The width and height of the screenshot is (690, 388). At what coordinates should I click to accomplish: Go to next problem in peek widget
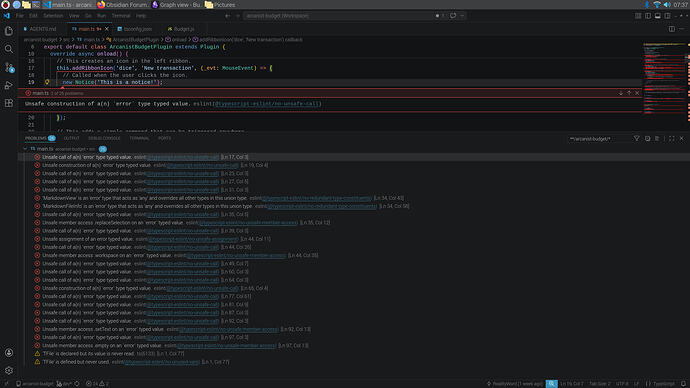[x=620, y=93]
